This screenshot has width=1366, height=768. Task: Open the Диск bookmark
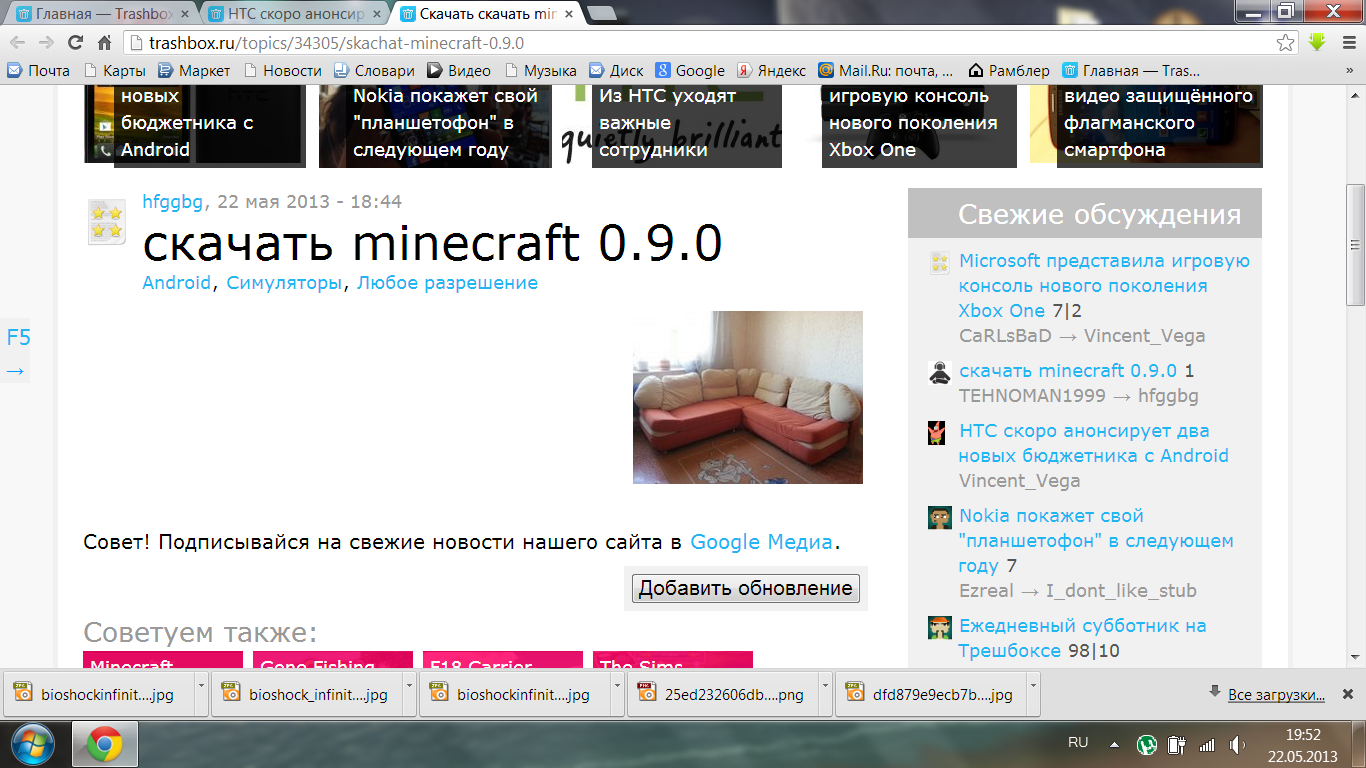point(616,71)
